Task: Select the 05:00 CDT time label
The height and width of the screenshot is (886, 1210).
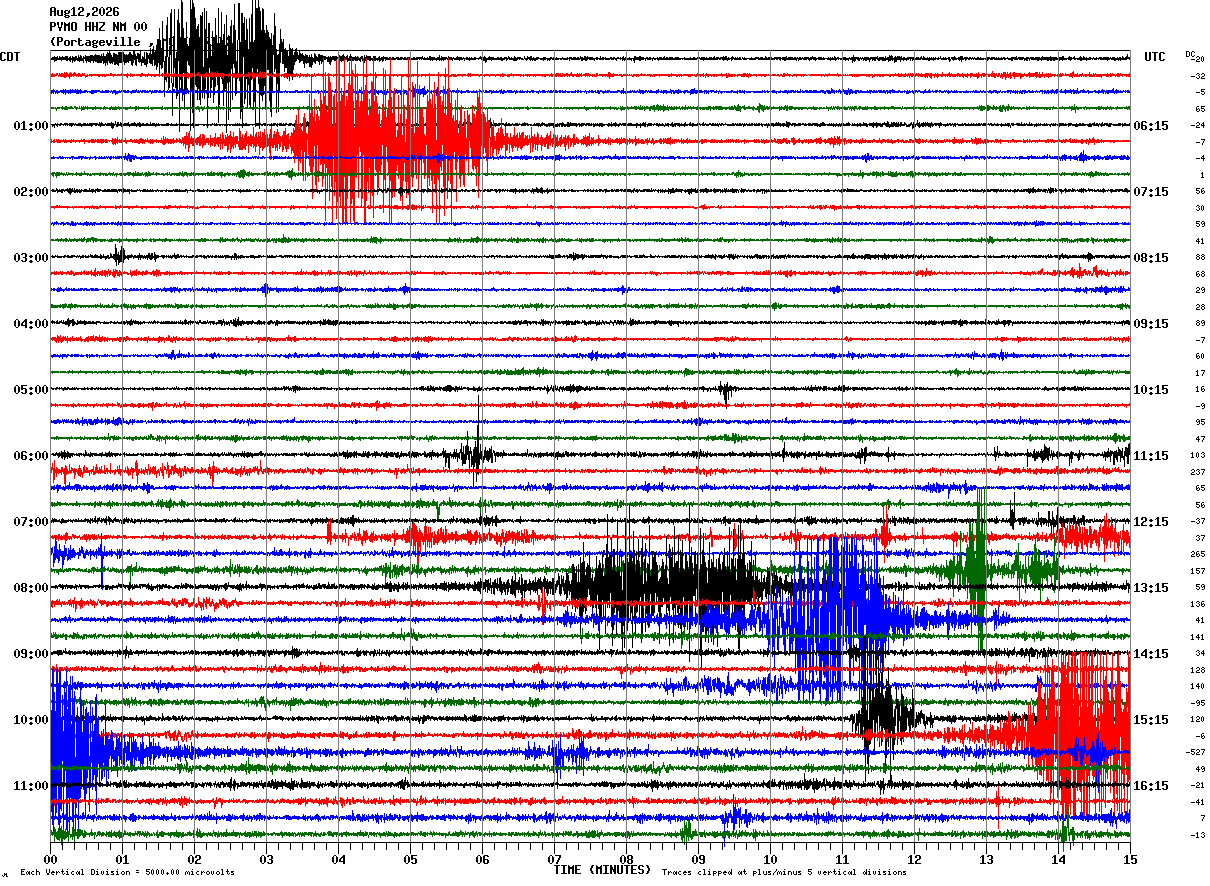Action: click(x=31, y=390)
